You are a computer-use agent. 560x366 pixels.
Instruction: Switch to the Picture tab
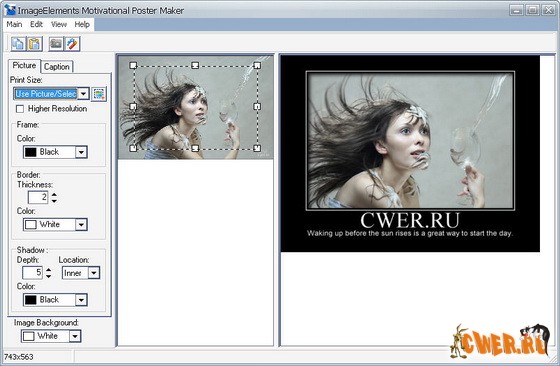point(24,66)
